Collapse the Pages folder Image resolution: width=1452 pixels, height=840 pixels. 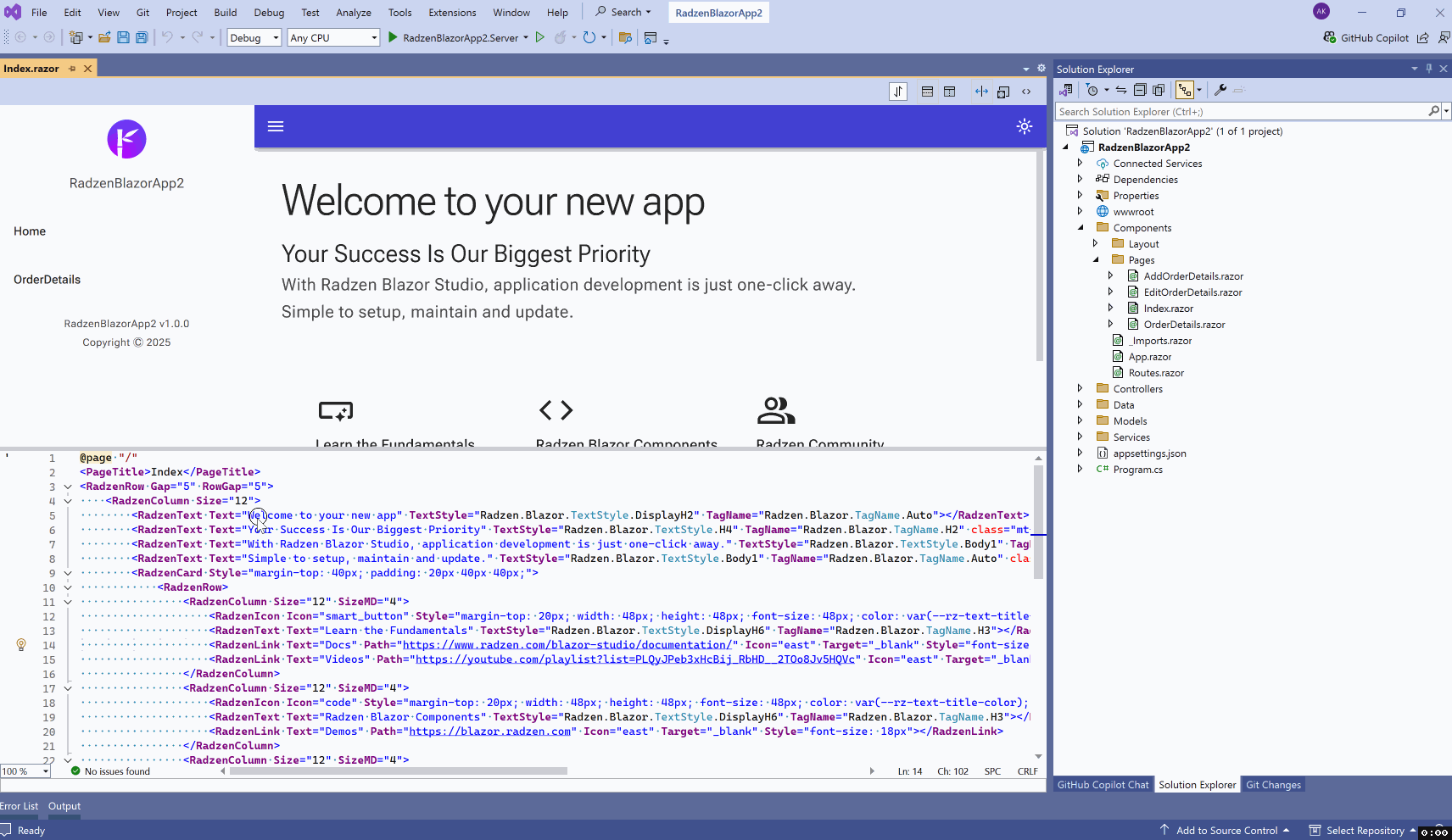pos(1095,260)
